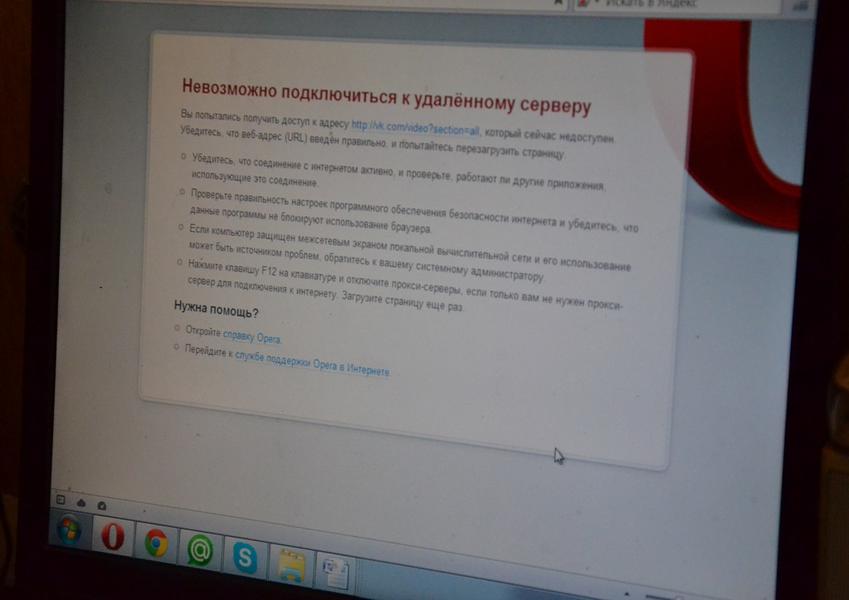849x600 pixels.
Task: Click text 'Убедитесь, что соединение с интернетом активно'
Action: click(x=292, y=166)
